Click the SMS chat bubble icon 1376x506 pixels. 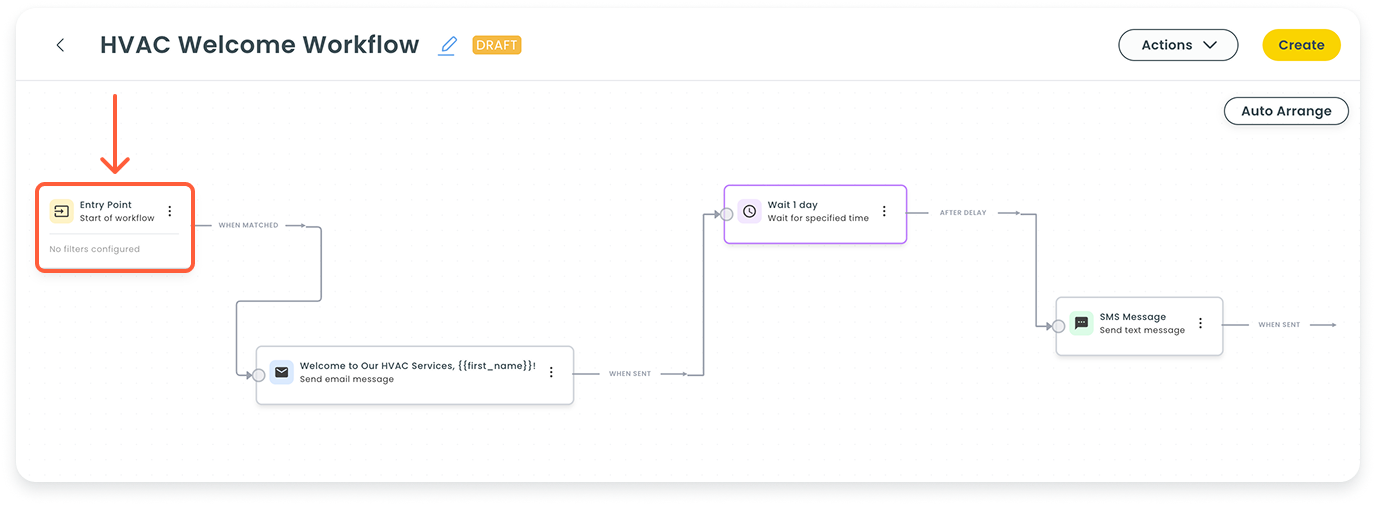click(x=1081, y=323)
